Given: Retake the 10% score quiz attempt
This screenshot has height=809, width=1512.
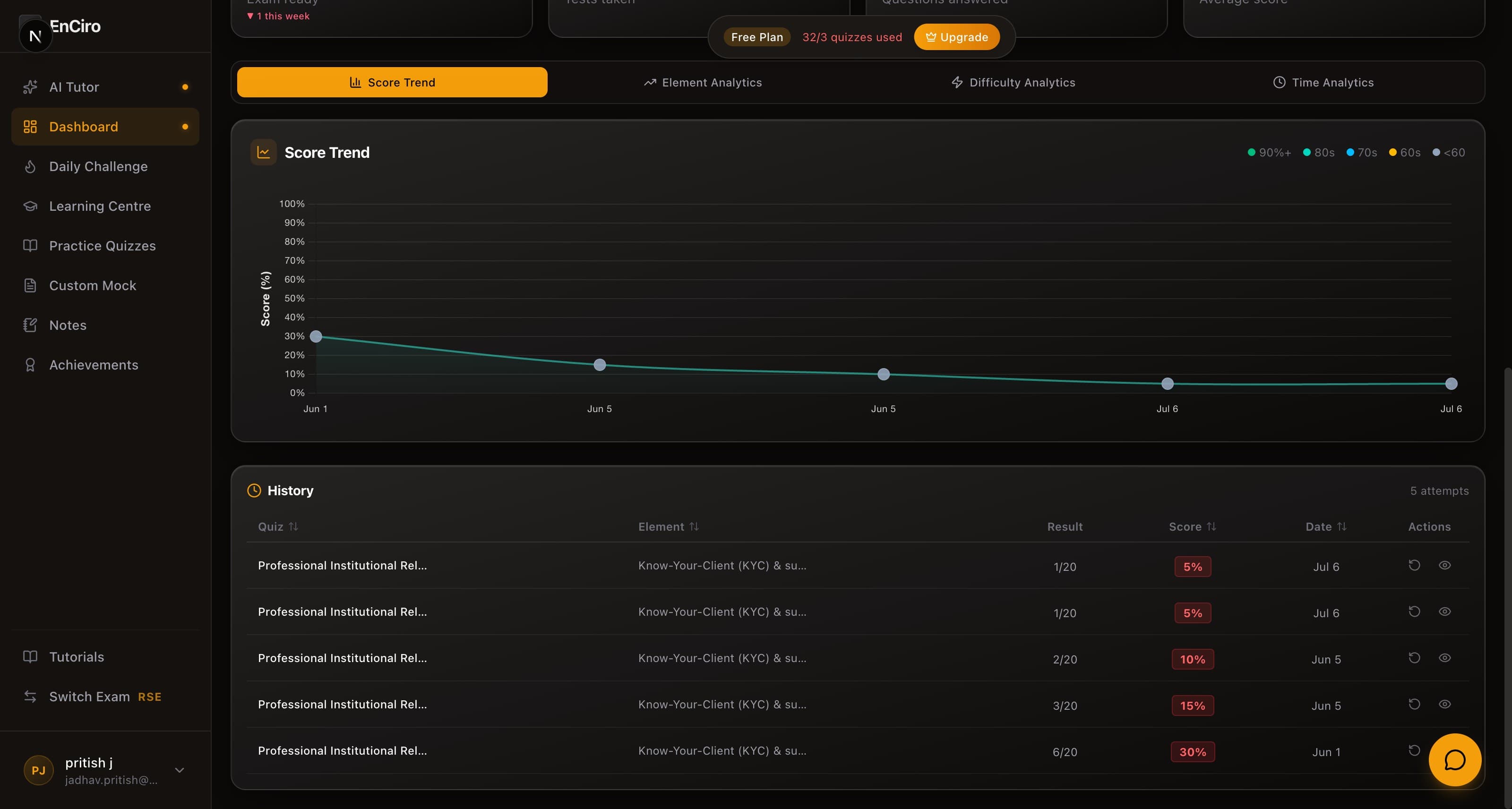Looking at the screenshot, I should tap(1414, 658).
